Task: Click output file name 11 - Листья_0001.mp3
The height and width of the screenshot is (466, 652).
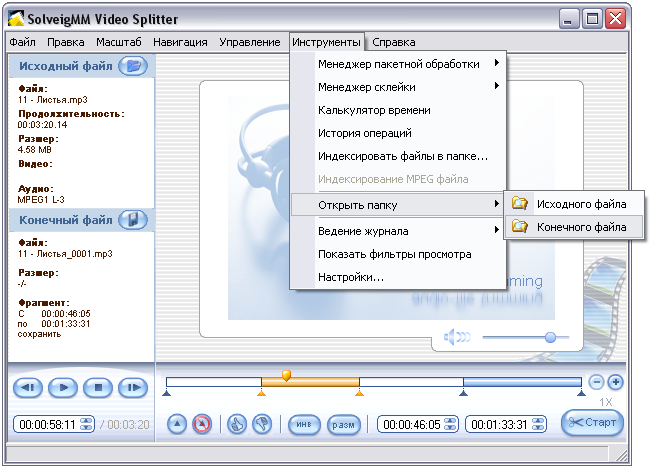Action: point(65,254)
